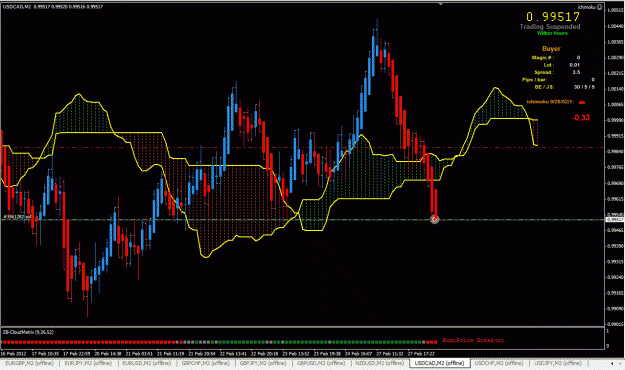Open the USDJPY,M2 (offline) chart tab
625x370 pixels.
(558, 363)
